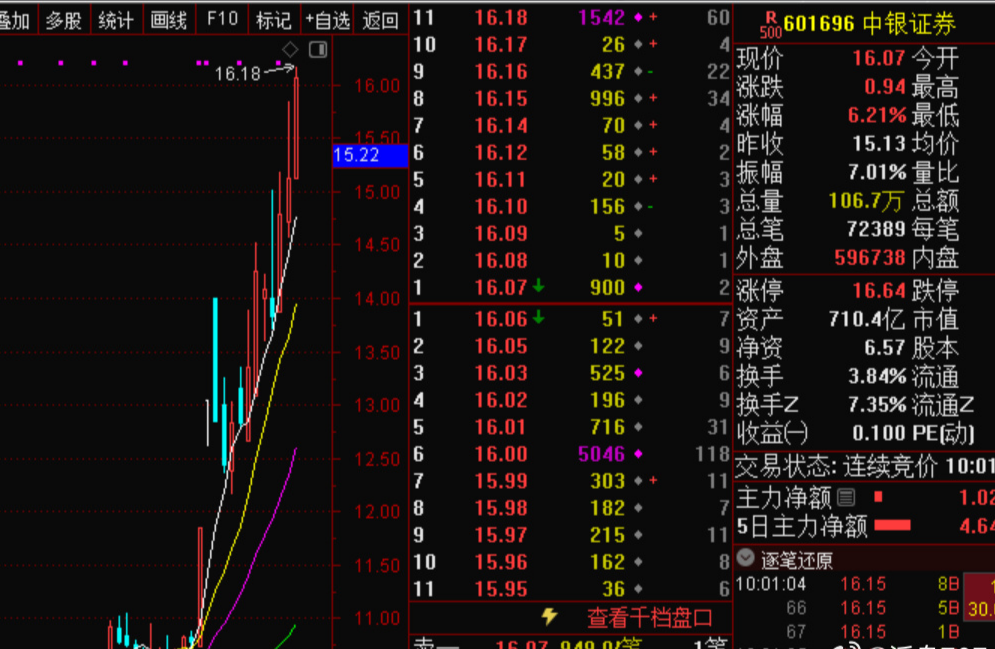Click the 返回 button

[380, 20]
